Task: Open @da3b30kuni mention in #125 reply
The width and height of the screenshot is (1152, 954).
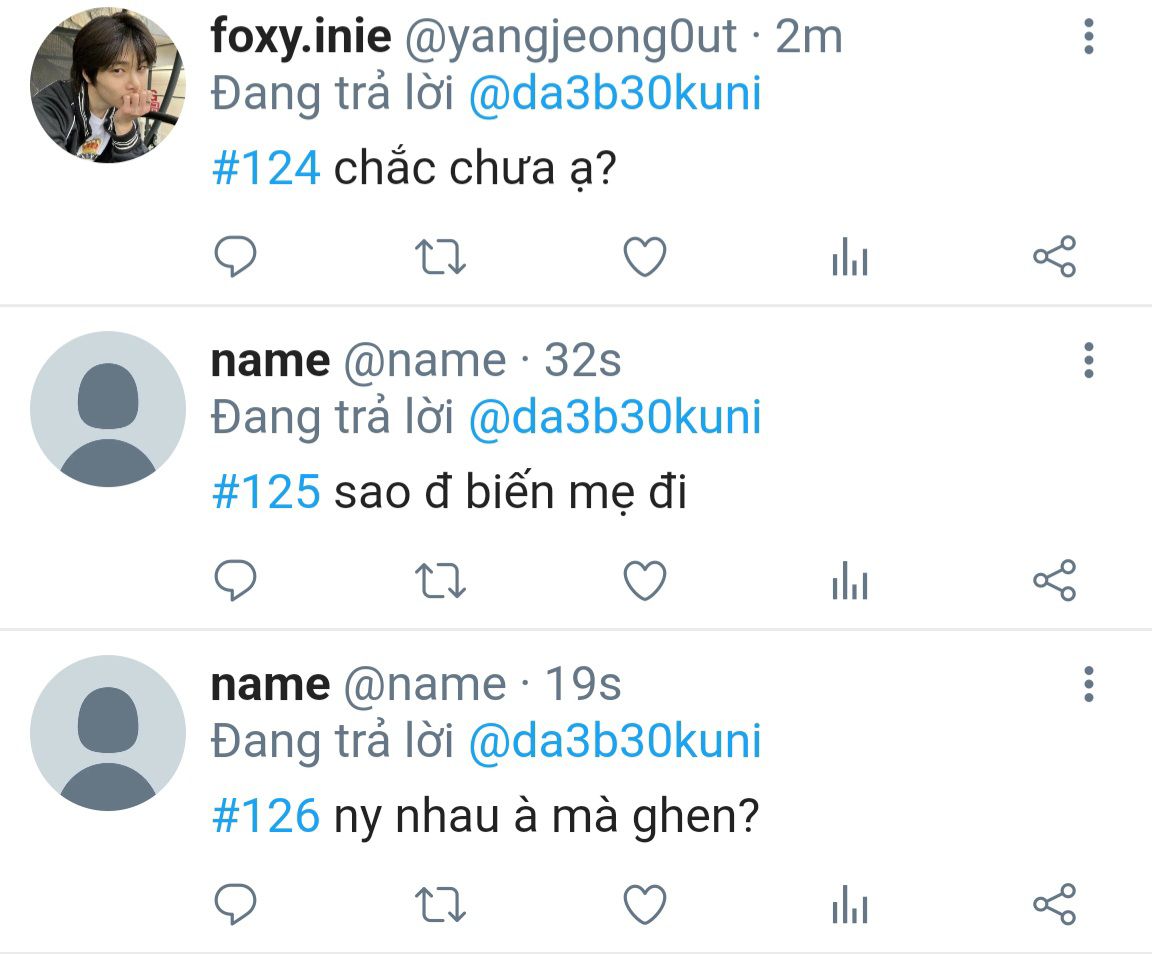Action: pos(615,417)
